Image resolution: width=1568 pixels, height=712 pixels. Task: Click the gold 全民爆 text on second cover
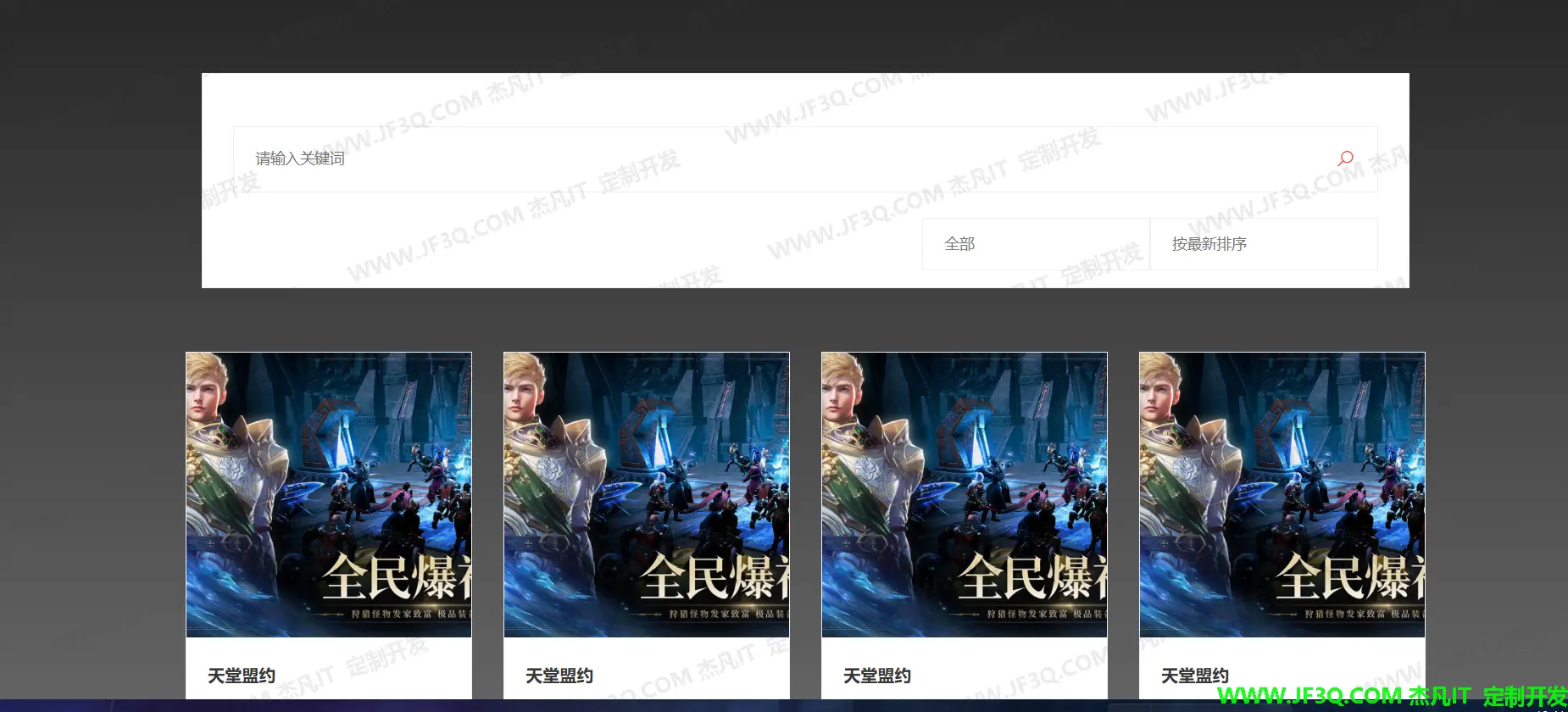(x=714, y=577)
